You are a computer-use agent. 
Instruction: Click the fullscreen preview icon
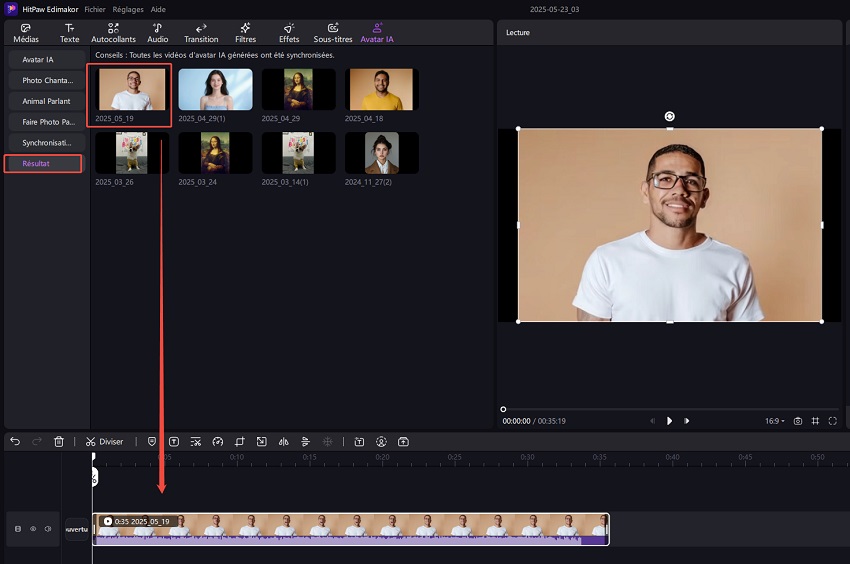(x=833, y=421)
